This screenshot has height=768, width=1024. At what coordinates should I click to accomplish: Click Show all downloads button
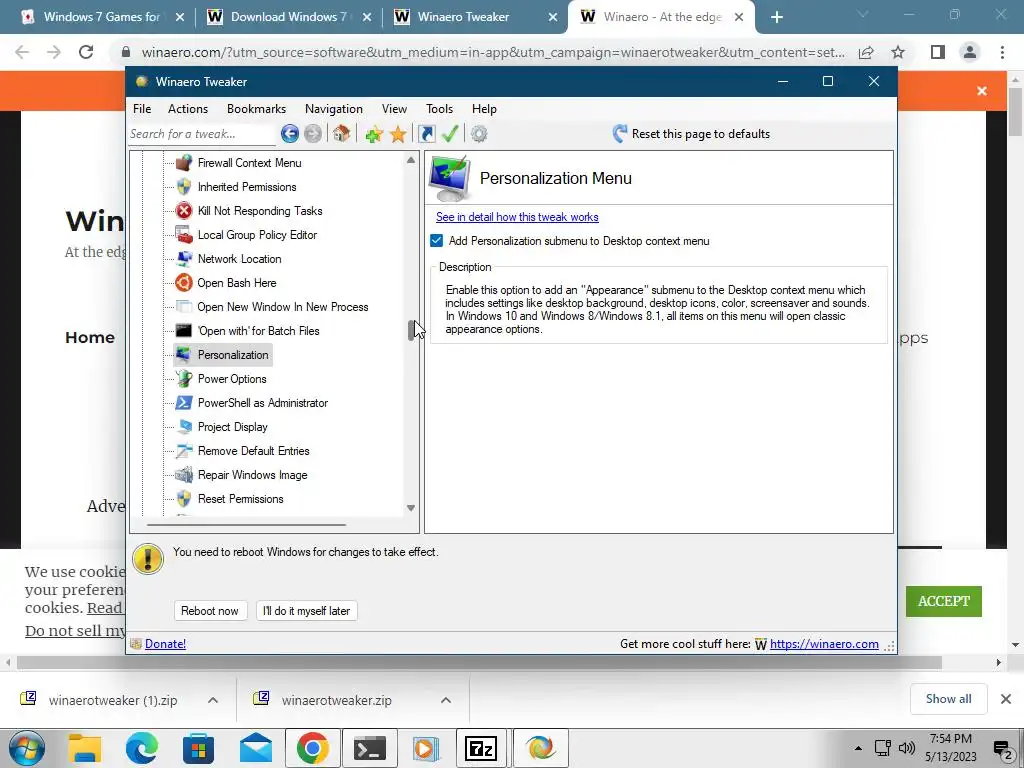pos(948,699)
